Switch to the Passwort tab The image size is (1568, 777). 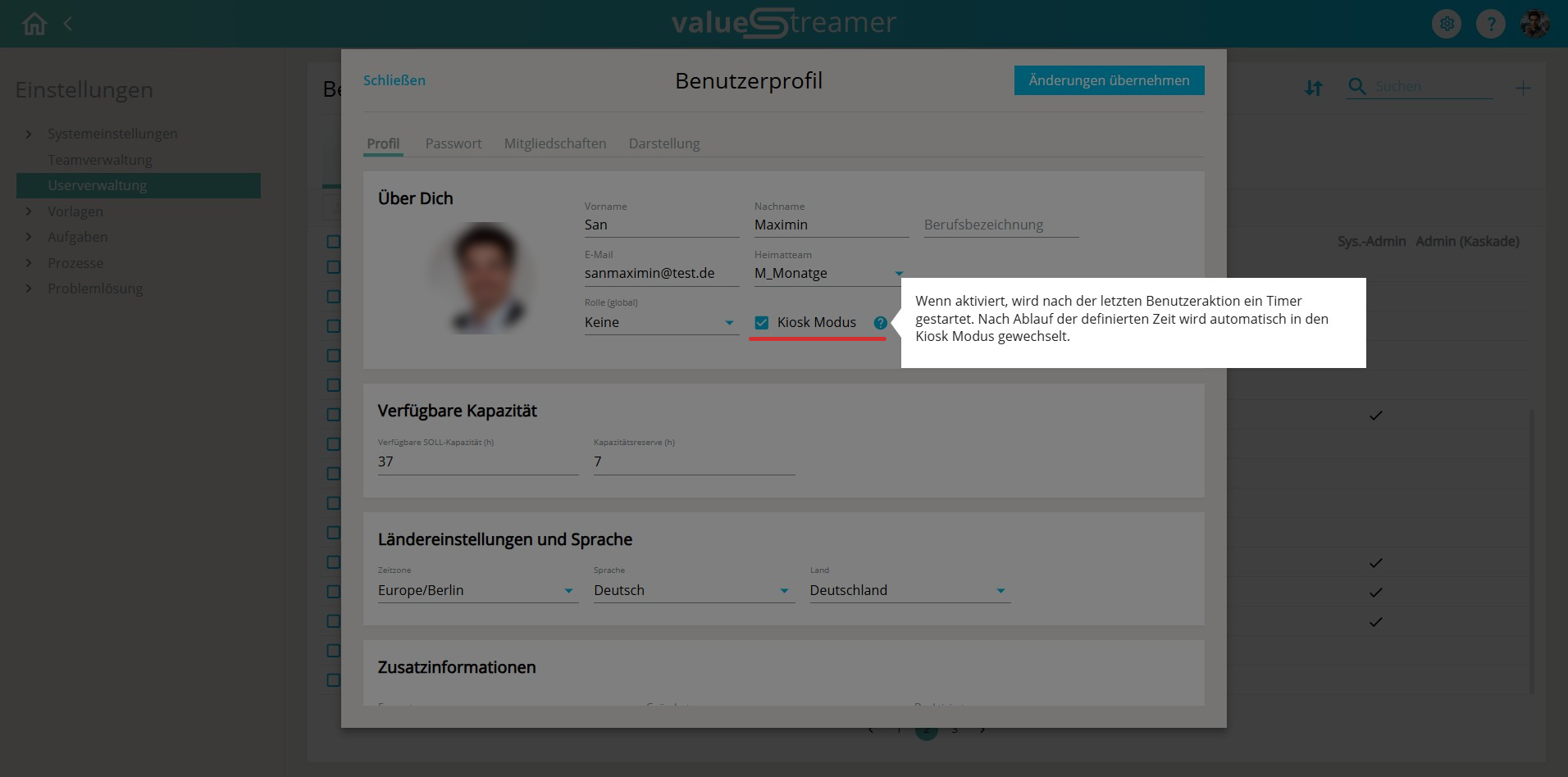coord(454,143)
